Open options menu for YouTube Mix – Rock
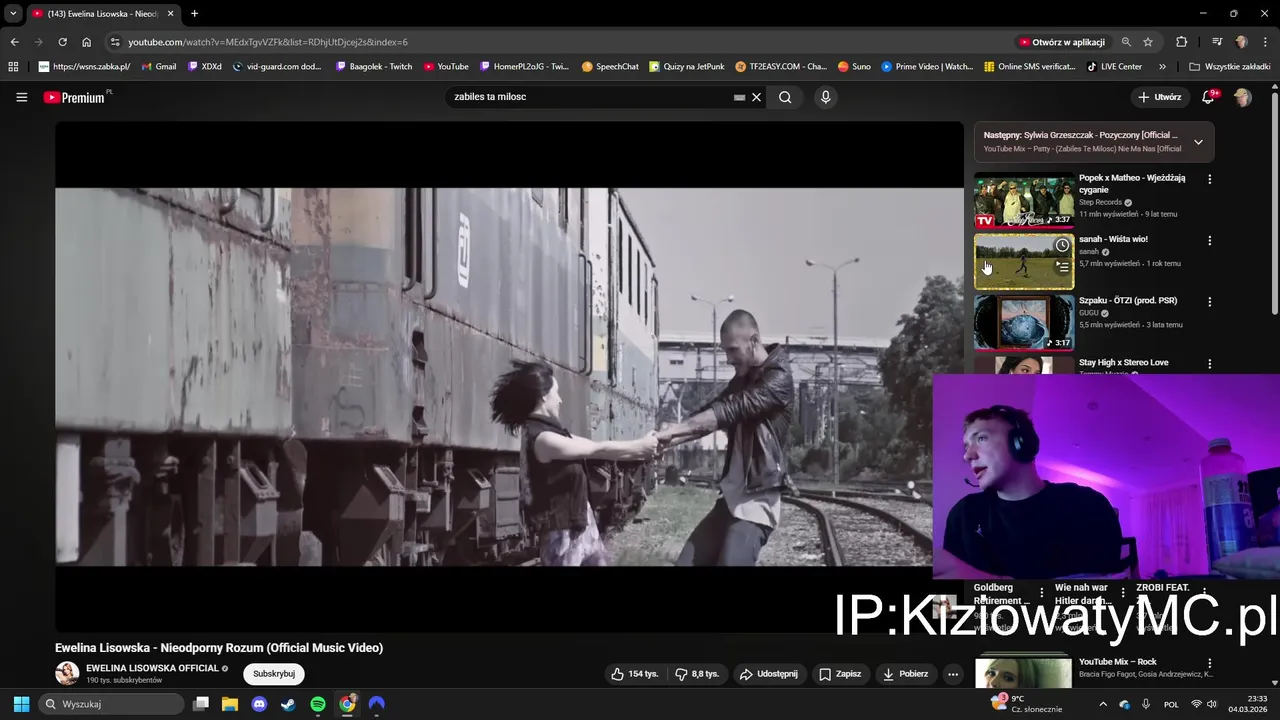Screen dimensions: 1280x720 click(x=1209, y=663)
